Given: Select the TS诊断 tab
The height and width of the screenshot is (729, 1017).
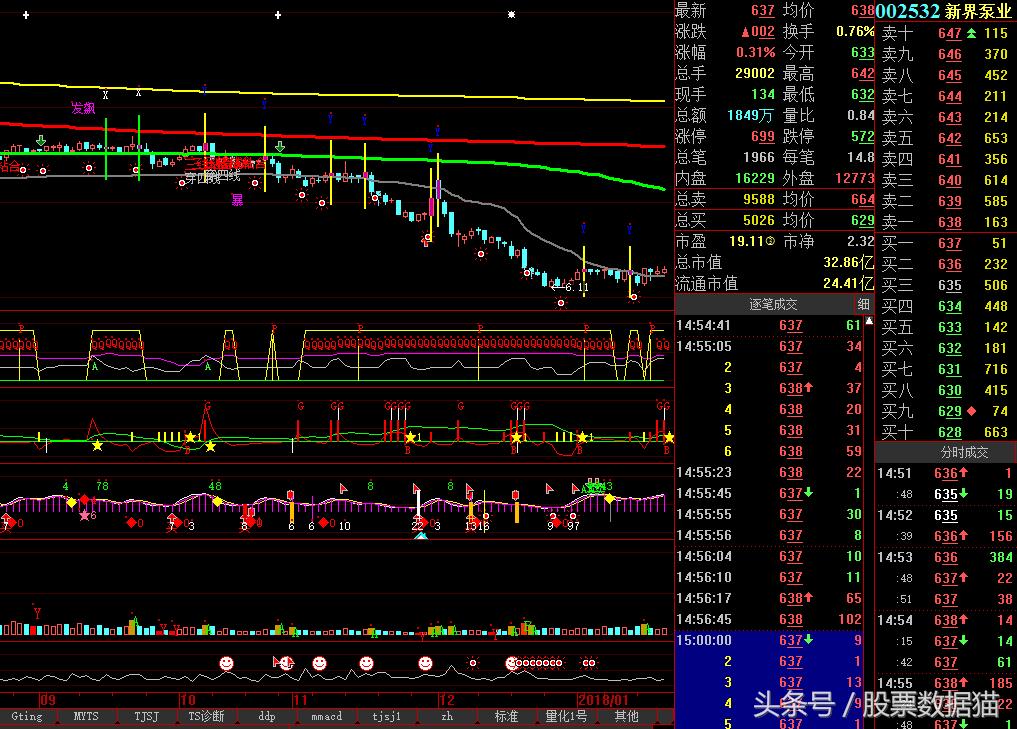Looking at the screenshot, I should click(x=206, y=716).
